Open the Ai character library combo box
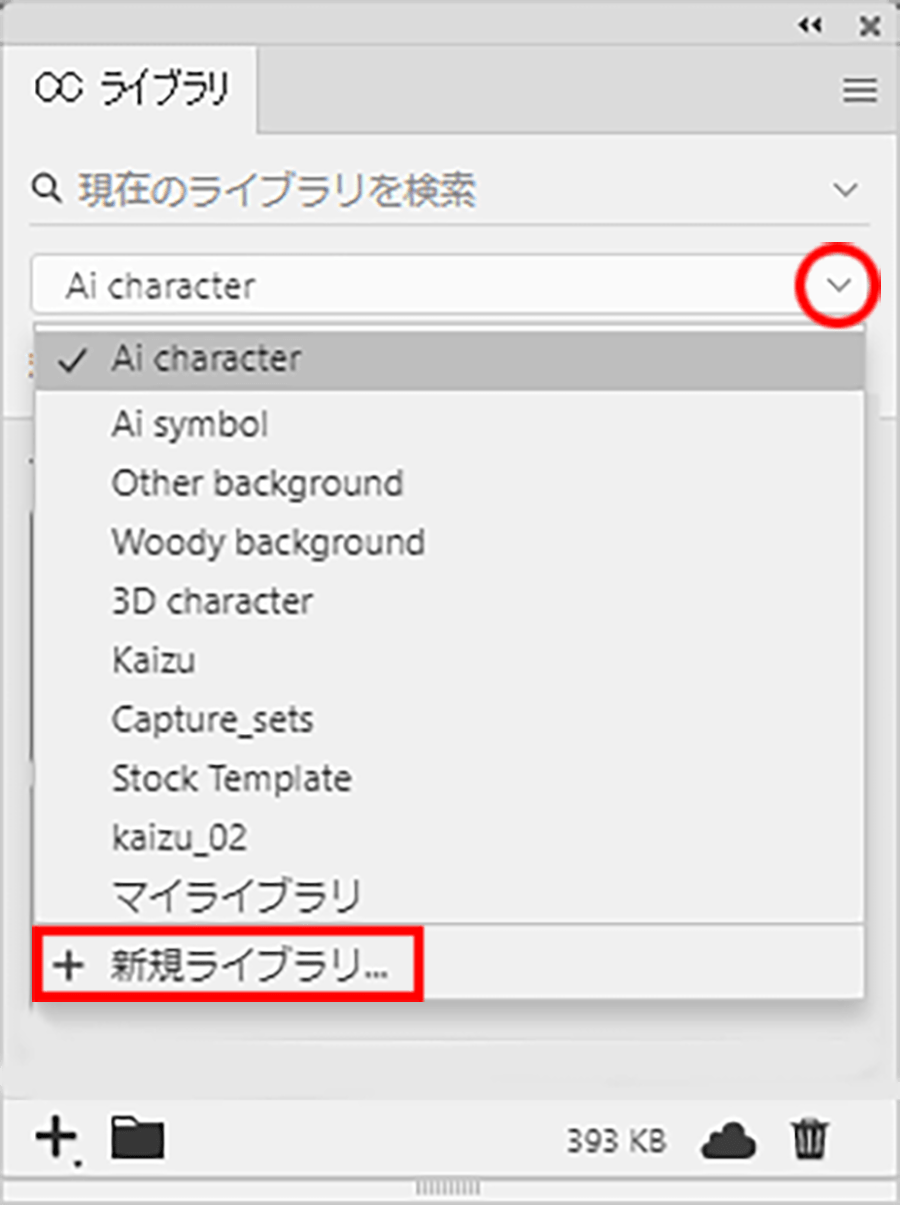 tap(450, 287)
